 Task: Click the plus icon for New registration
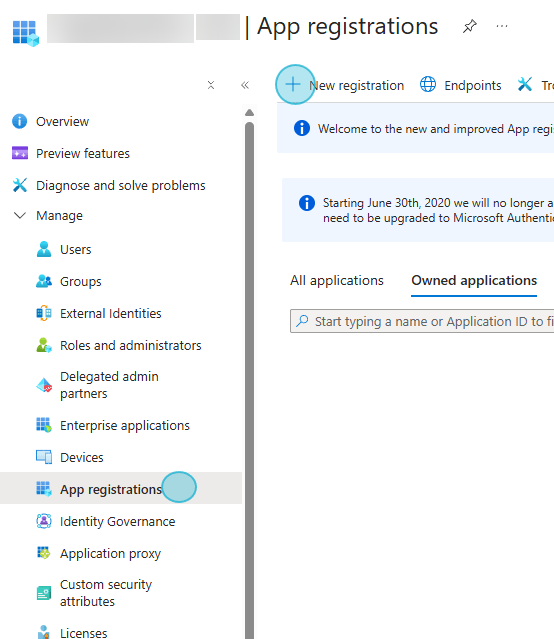tap(293, 85)
